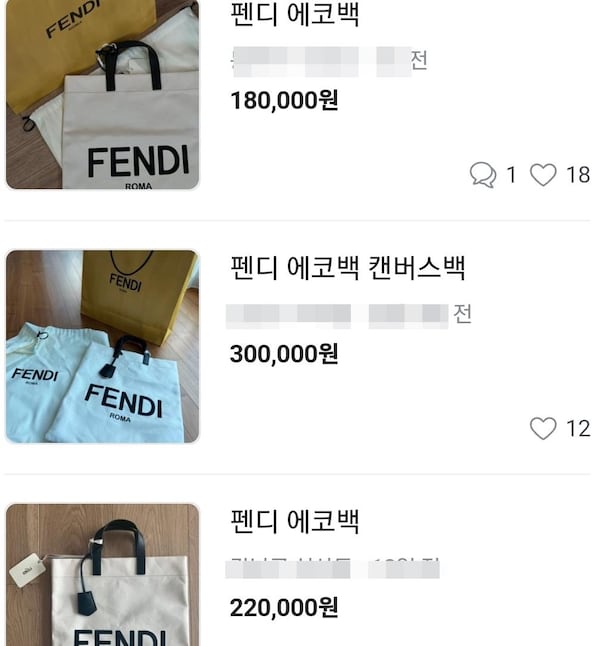Viewport: 616px width, 646px height.
Task: Click blurred location text above 220,000원
Action: [332, 568]
